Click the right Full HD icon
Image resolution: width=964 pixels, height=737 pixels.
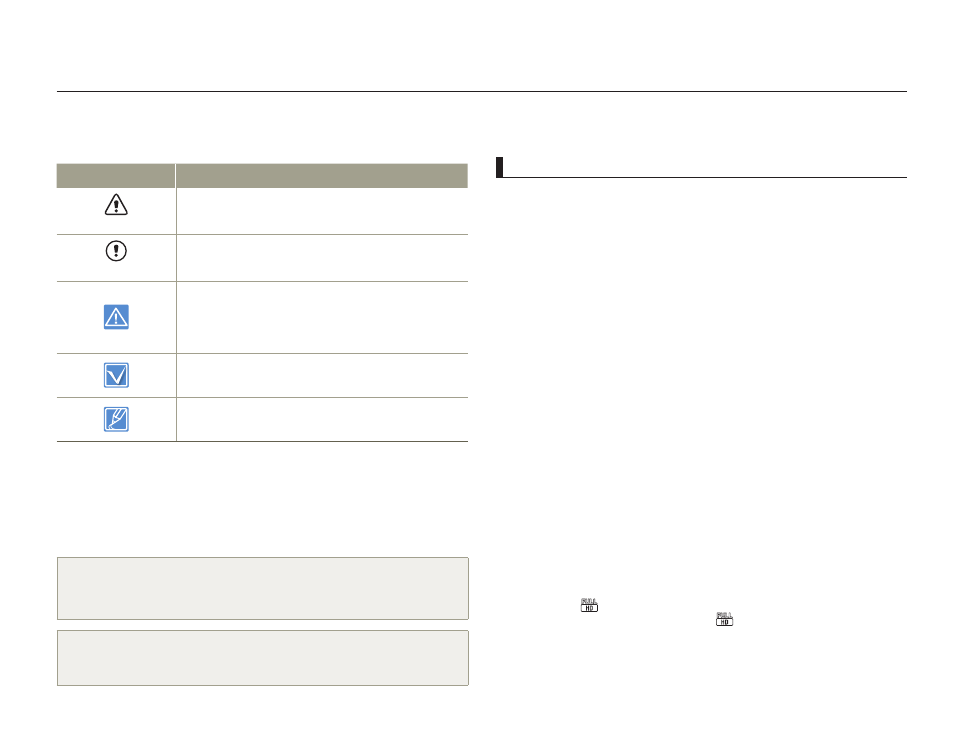click(725, 620)
